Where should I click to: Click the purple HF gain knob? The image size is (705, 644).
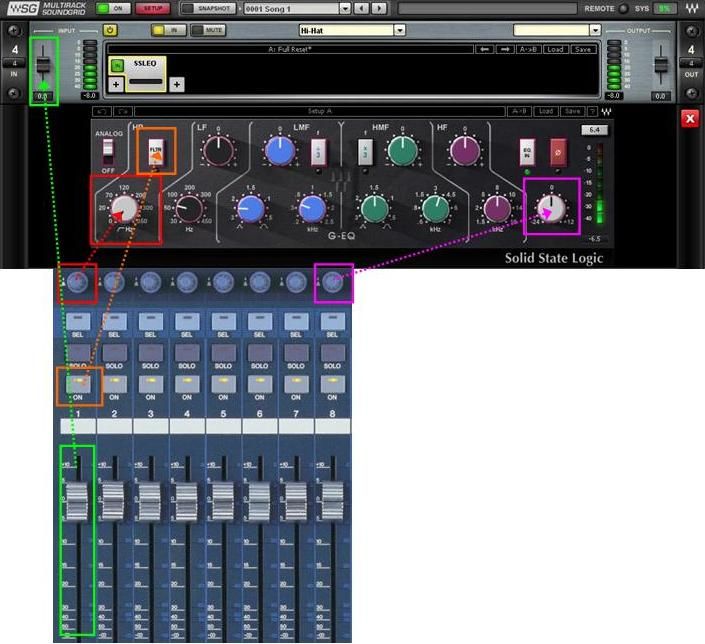(465, 151)
